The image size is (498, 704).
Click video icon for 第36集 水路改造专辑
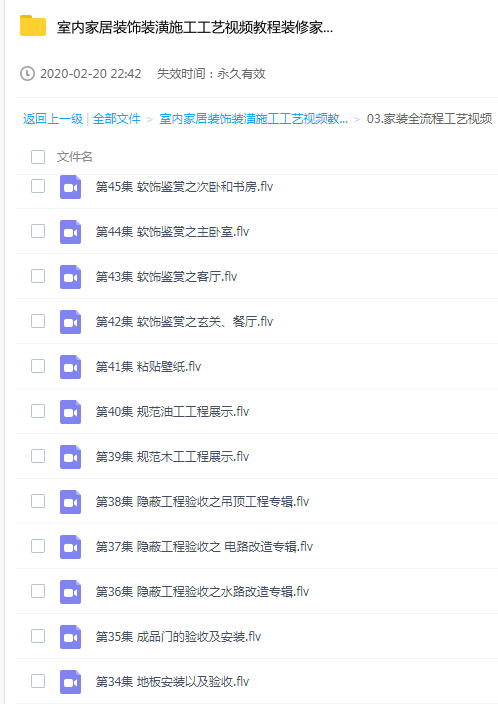71,592
